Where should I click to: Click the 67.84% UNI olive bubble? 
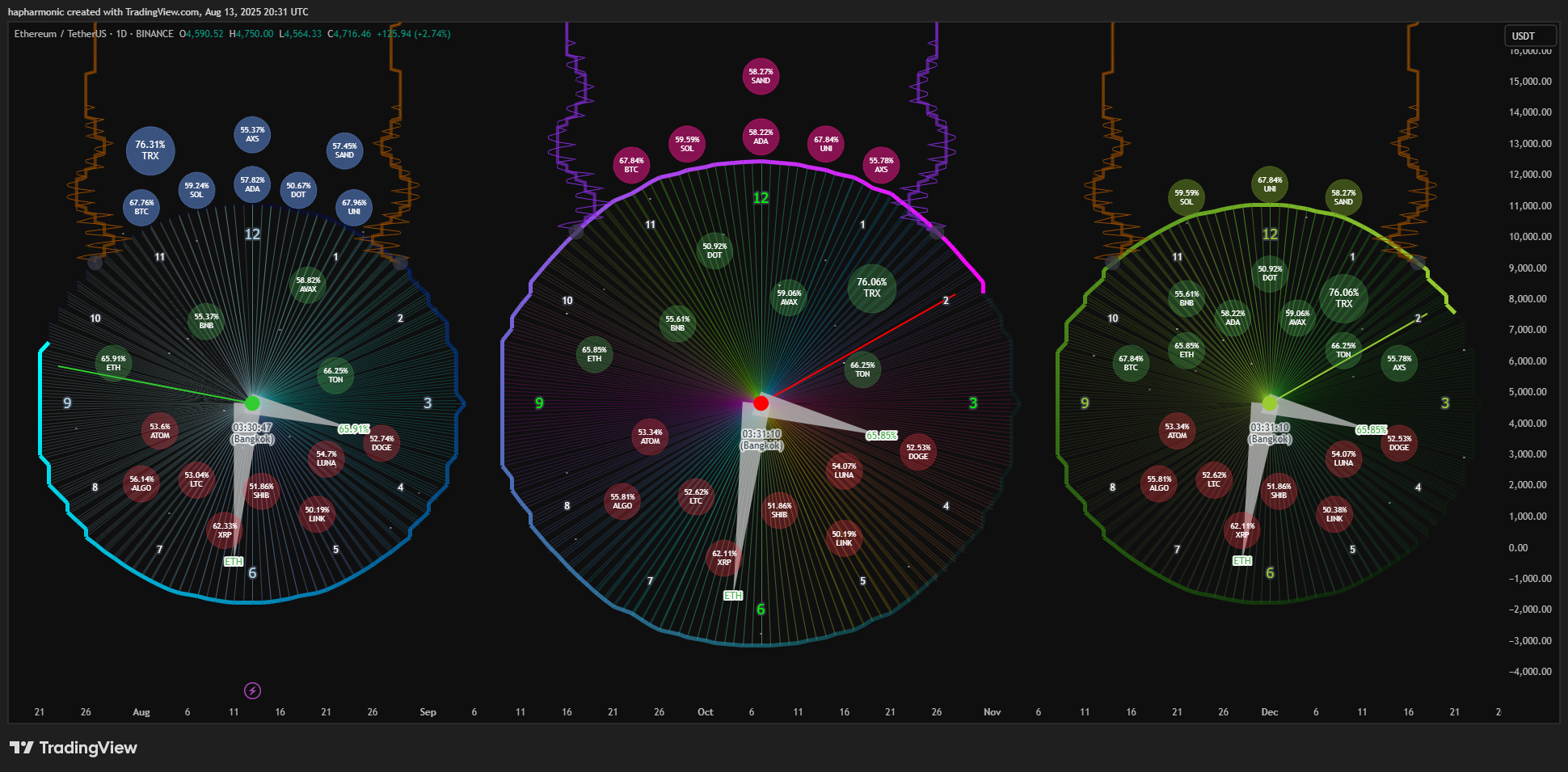tap(1270, 184)
